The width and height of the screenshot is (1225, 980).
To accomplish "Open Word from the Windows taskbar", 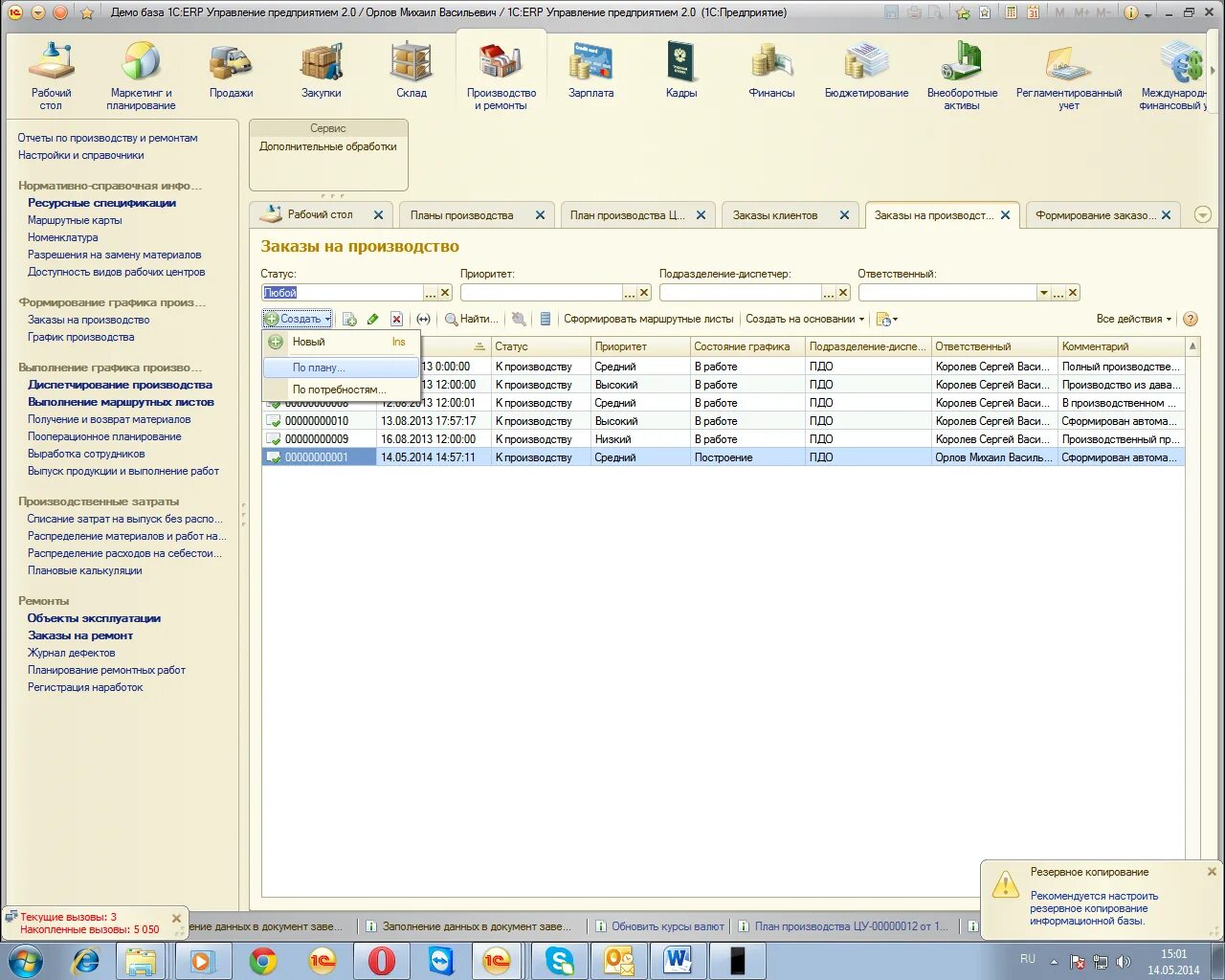I will click(678, 961).
